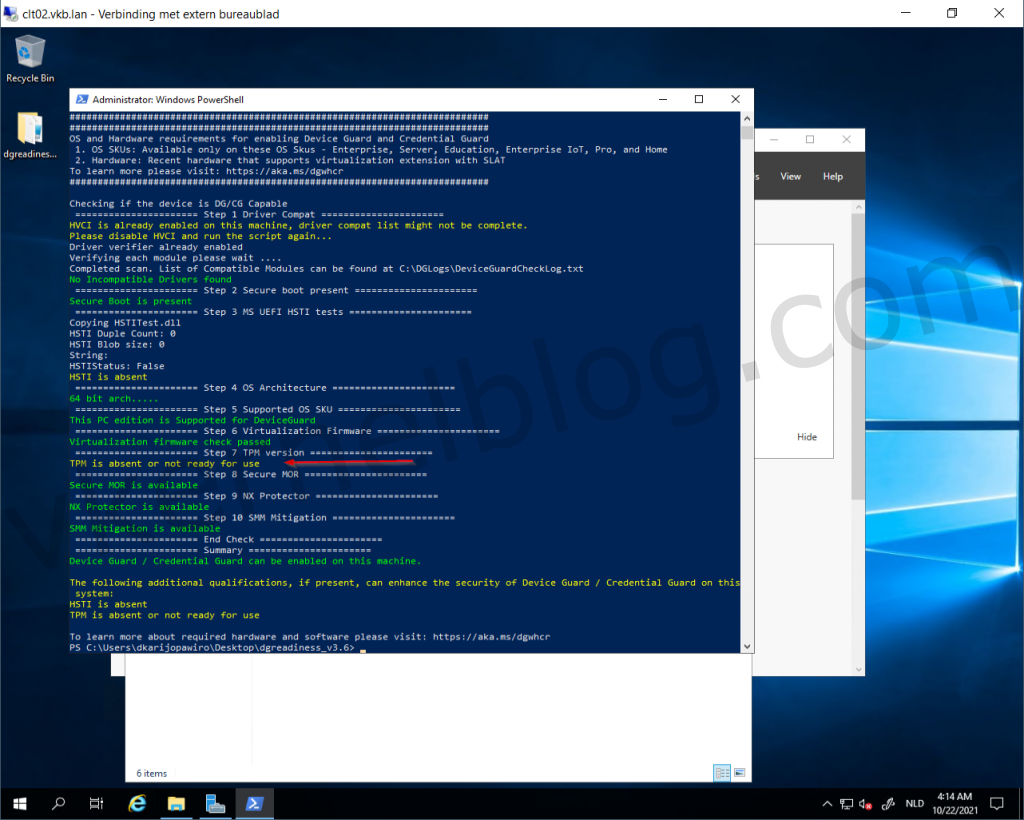Switch Explorer to details view layout
Viewport: 1024px width, 820px height.
721,773
